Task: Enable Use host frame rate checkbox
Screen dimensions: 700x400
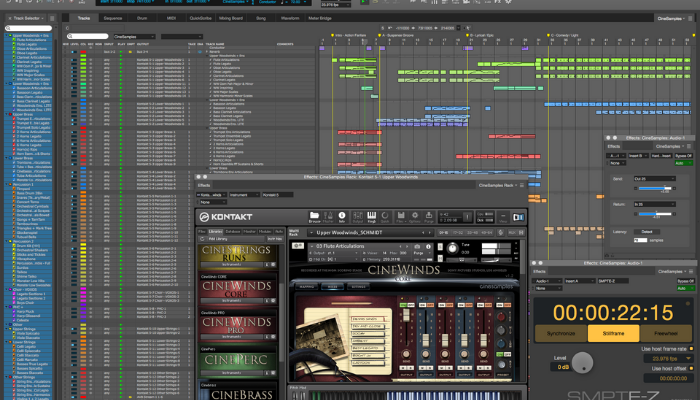Action: pyautogui.click(x=691, y=348)
